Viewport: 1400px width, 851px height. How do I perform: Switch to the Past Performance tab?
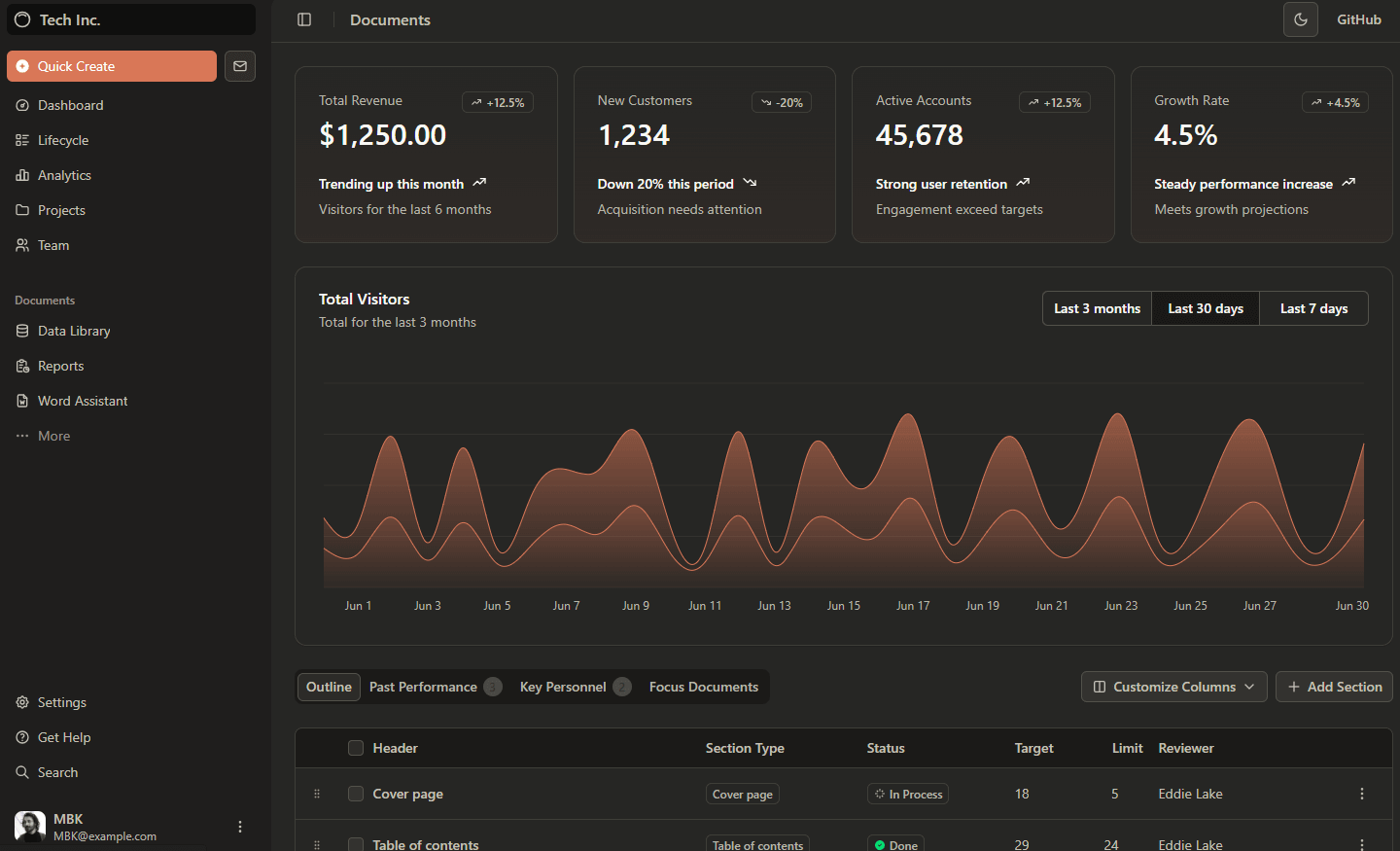tap(426, 687)
